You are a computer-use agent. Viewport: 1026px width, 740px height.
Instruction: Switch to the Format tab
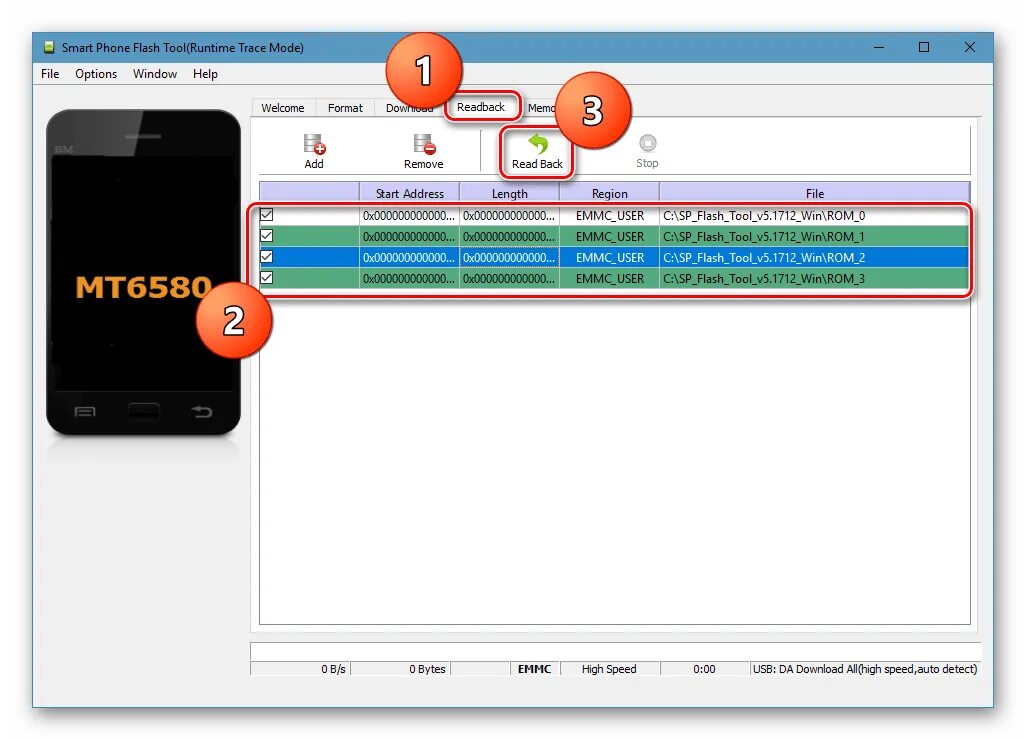click(x=345, y=108)
